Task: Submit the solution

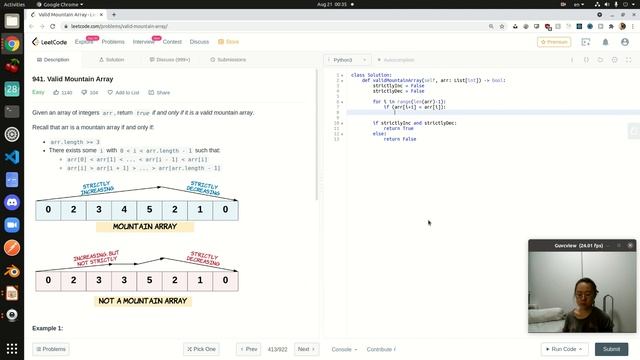Action: click(x=611, y=349)
